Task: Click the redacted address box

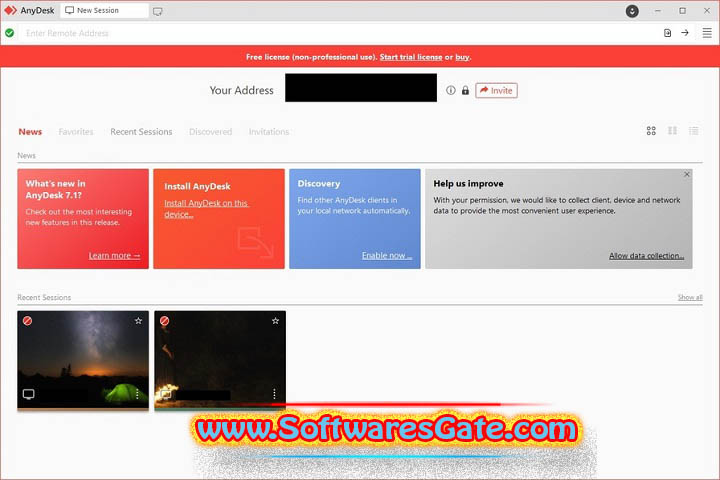Action: pyautogui.click(x=361, y=88)
